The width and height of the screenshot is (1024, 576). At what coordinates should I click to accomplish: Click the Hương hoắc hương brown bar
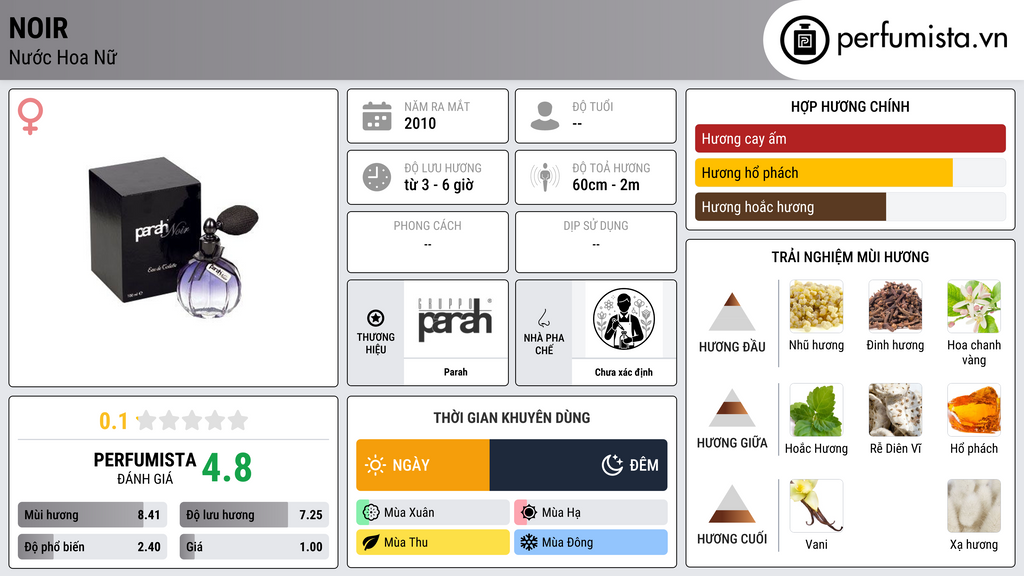790,207
